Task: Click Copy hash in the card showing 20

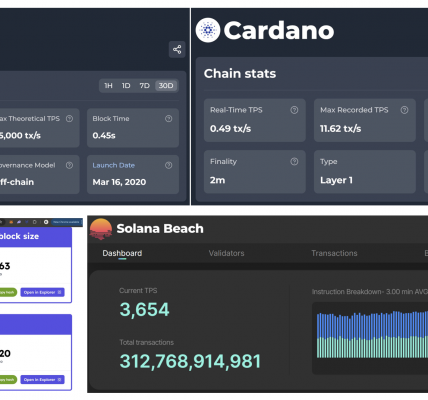Action: point(7,380)
